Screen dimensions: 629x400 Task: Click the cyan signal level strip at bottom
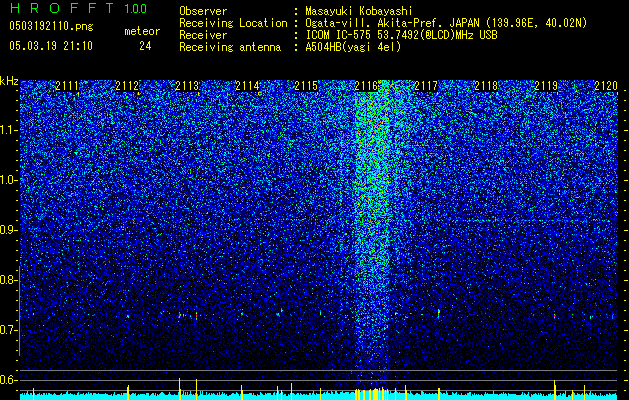click(x=319, y=396)
